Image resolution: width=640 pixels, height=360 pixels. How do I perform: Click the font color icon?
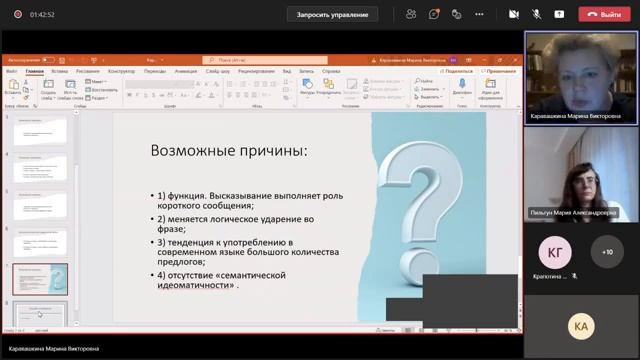click(212, 95)
